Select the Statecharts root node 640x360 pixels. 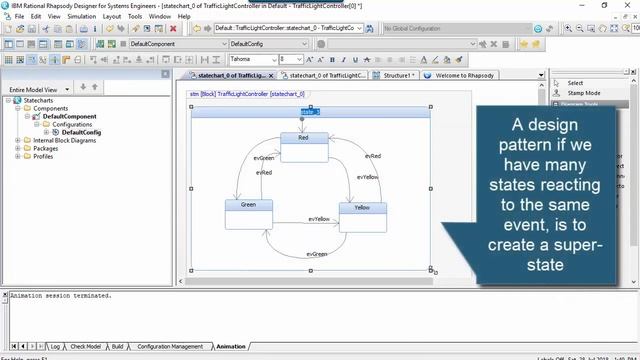[x=38, y=100]
